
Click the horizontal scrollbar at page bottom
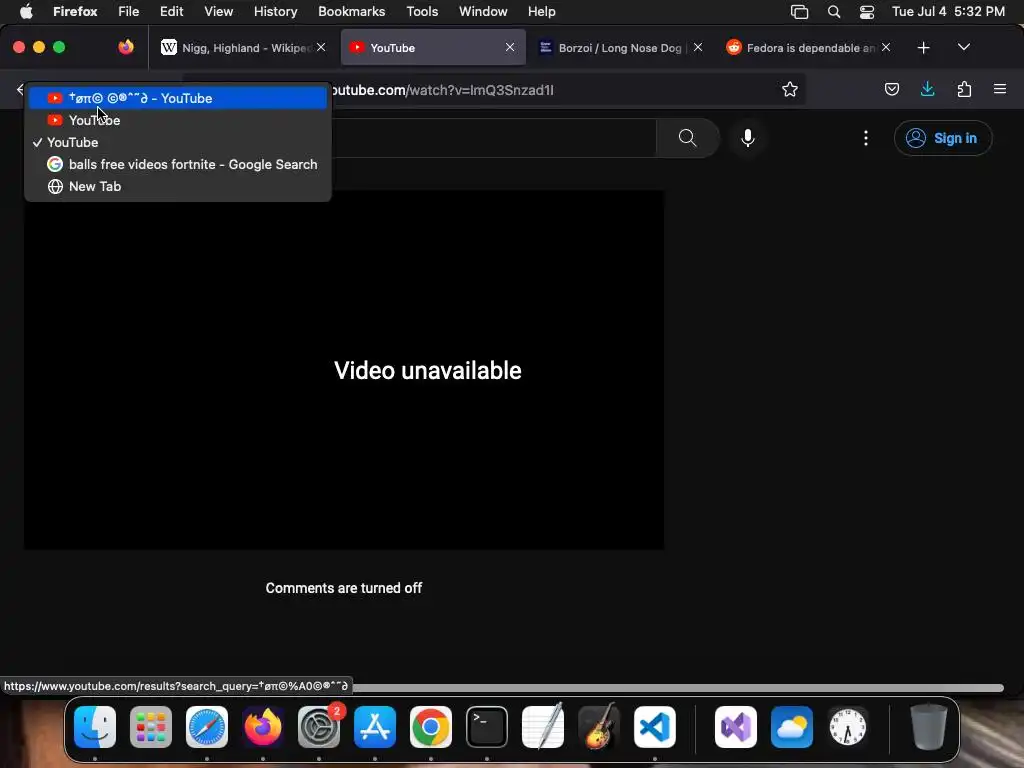coord(677,688)
